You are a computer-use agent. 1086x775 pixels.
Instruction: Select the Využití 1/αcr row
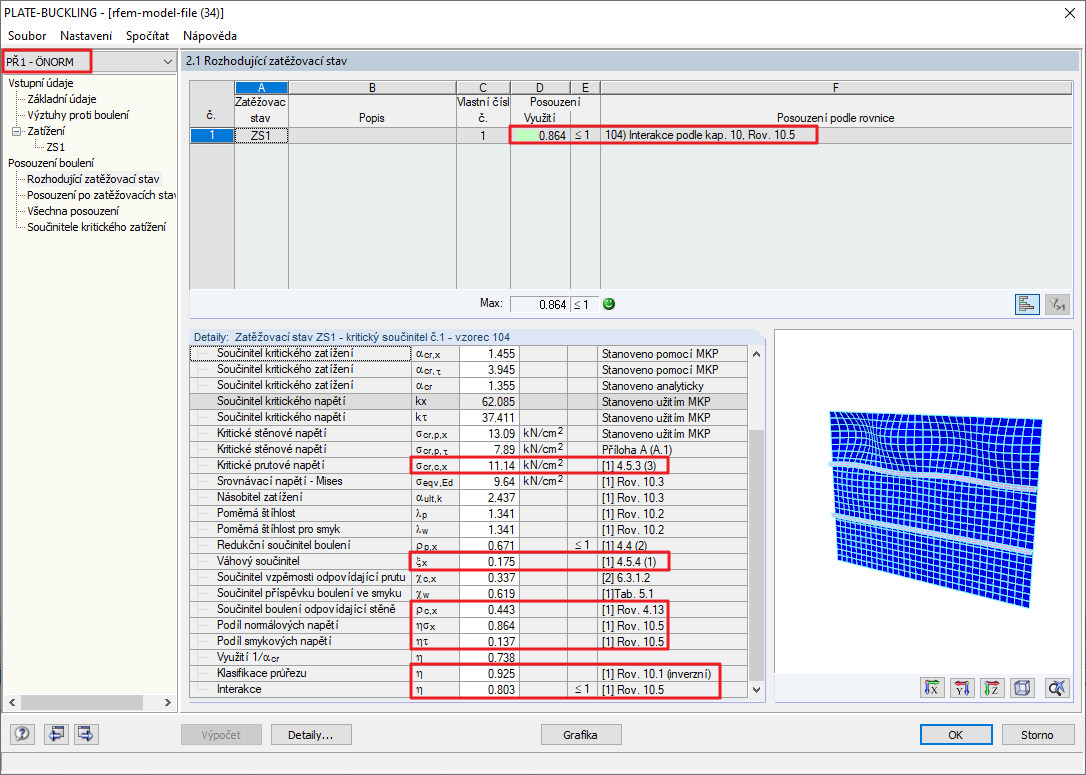pyautogui.click(x=468, y=657)
